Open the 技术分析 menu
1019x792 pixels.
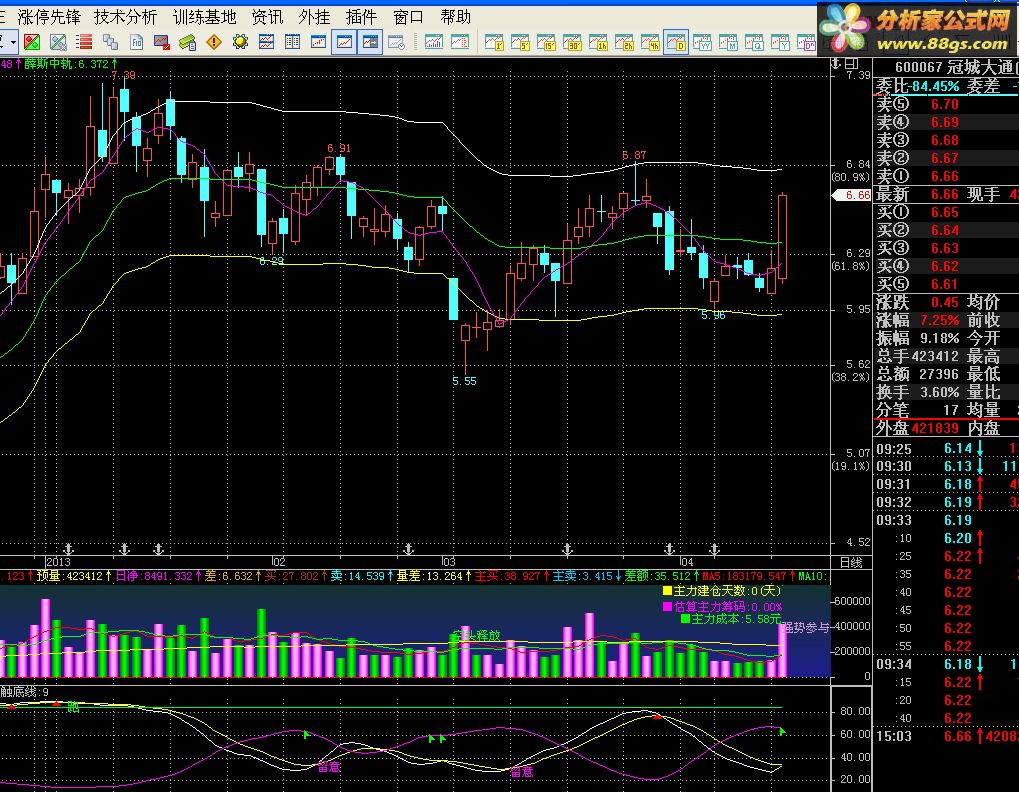125,17
